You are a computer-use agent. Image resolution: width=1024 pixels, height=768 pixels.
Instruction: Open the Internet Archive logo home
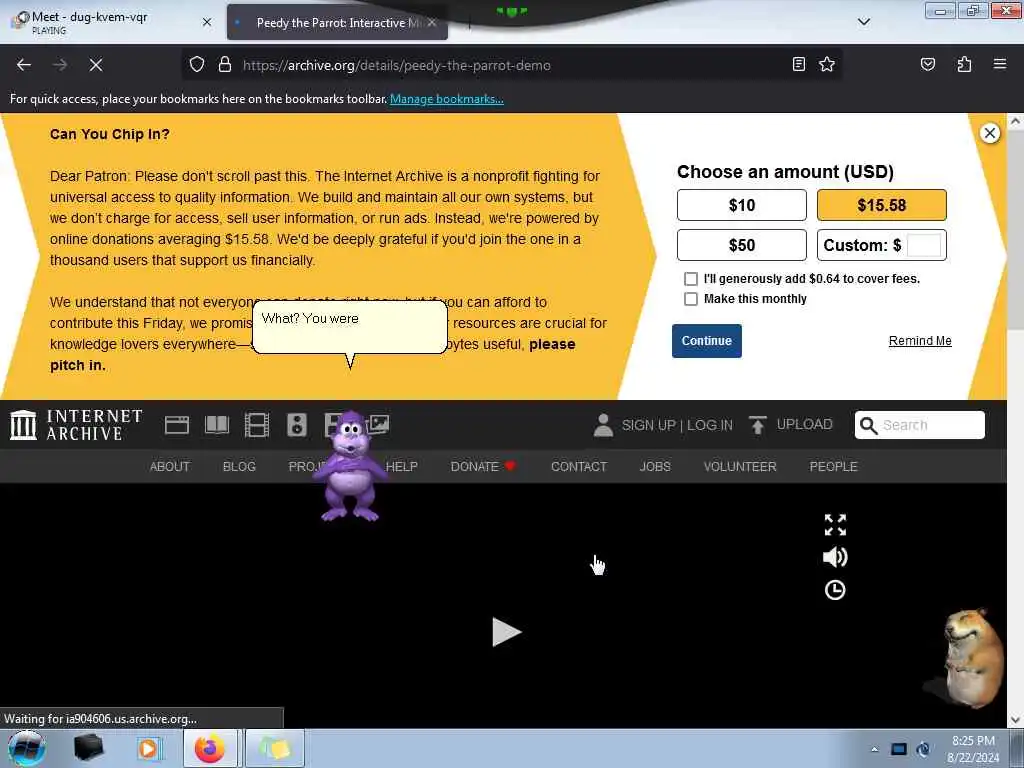pos(76,424)
